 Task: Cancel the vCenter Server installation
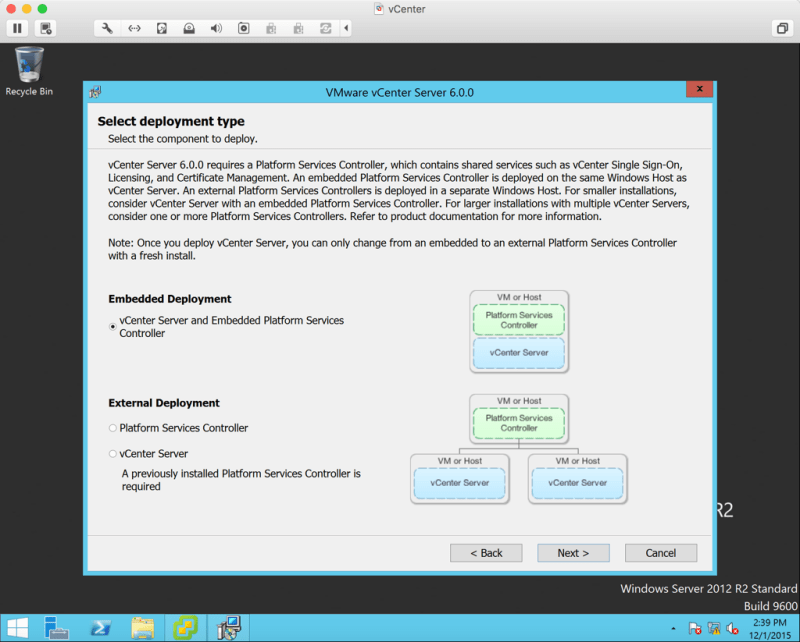click(x=660, y=553)
